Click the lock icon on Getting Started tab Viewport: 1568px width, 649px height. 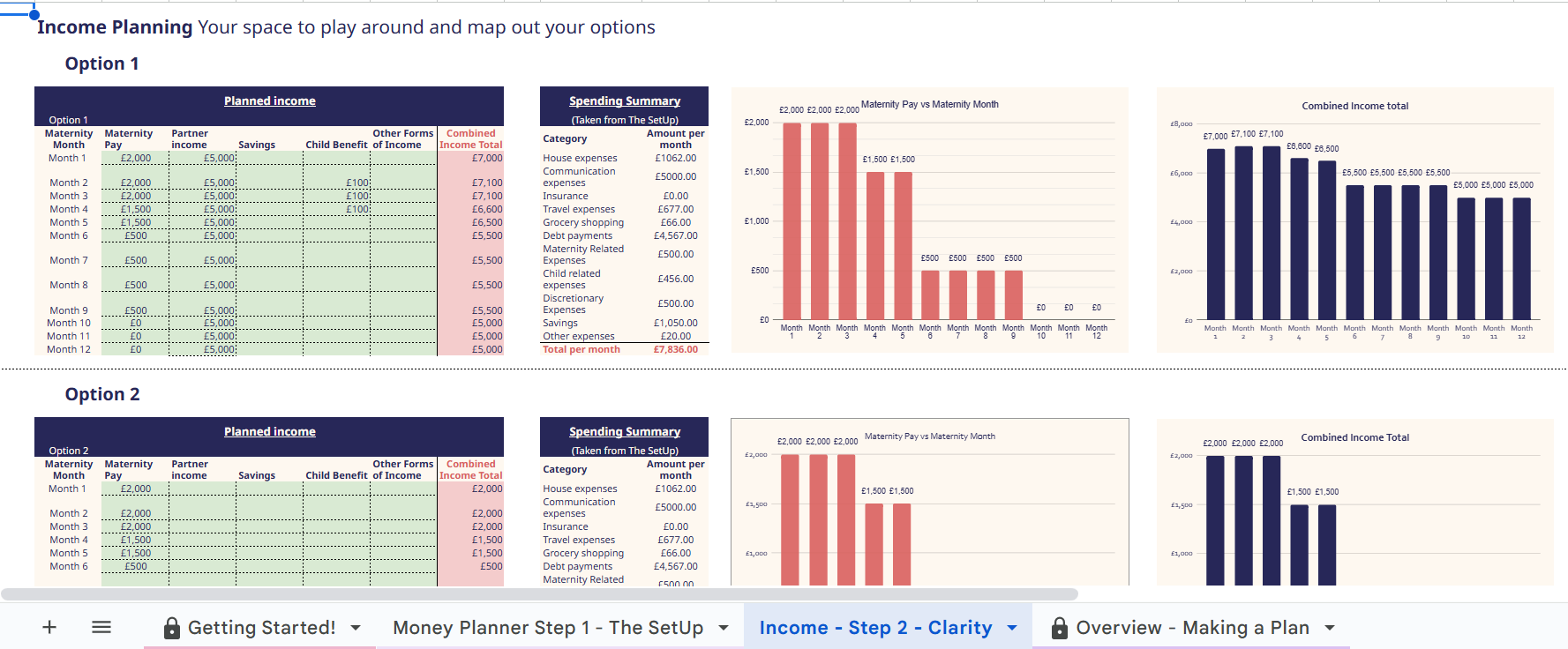coord(172,628)
